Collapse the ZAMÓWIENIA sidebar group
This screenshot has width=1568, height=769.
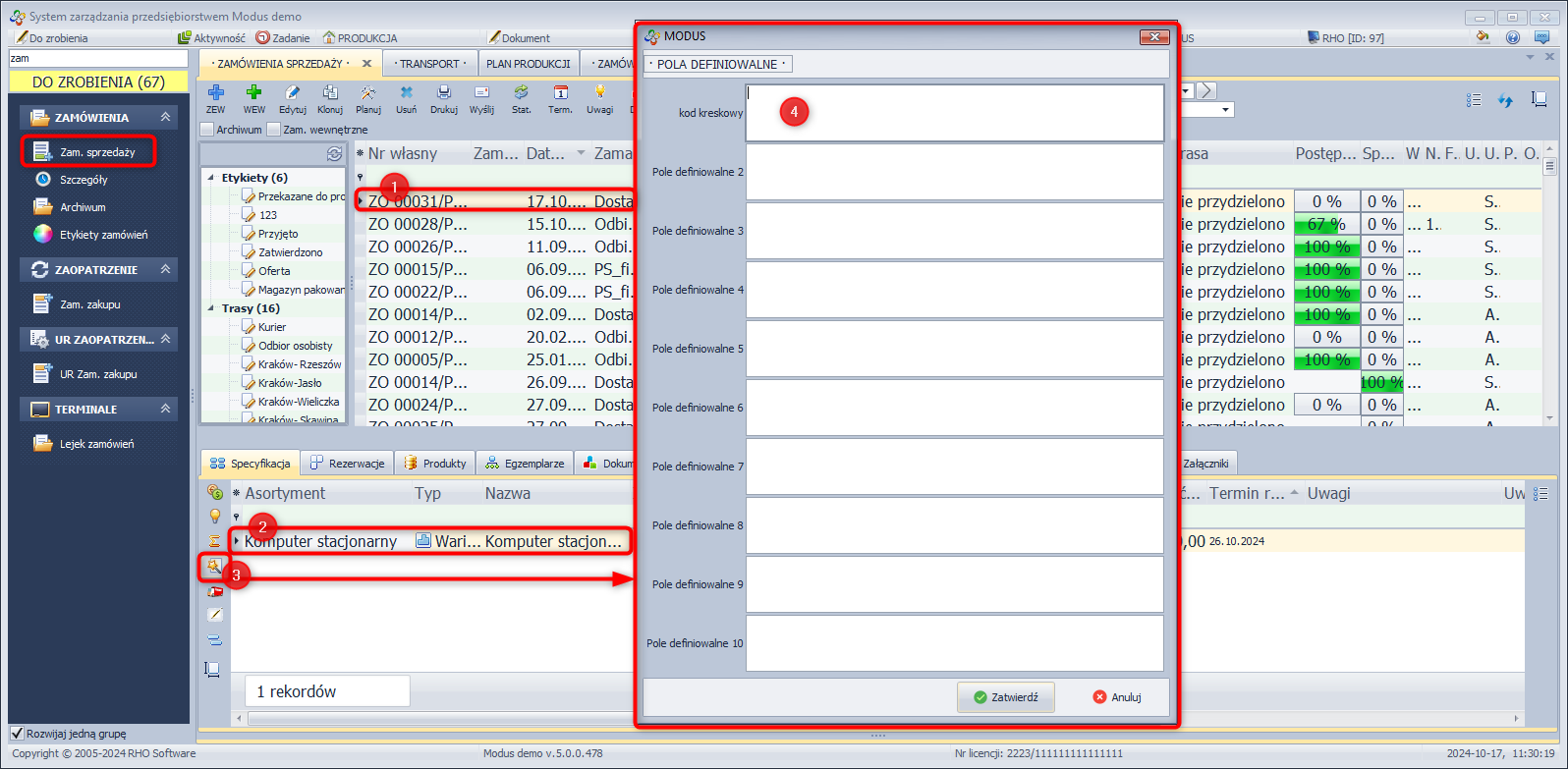(165, 117)
